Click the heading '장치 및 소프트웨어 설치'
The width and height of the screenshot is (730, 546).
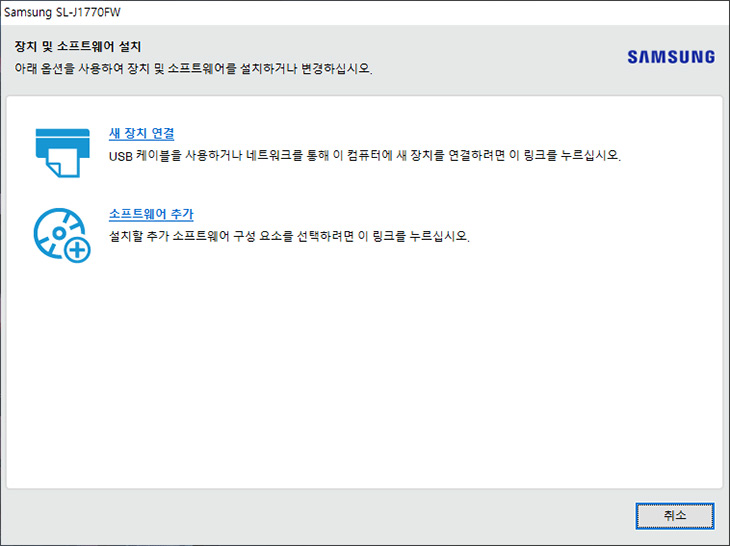click(78, 47)
